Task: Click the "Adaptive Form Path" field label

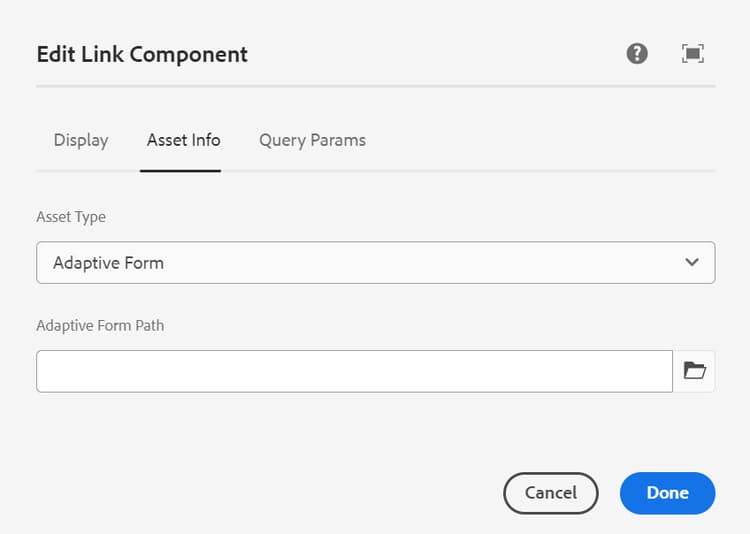Action: [100, 325]
